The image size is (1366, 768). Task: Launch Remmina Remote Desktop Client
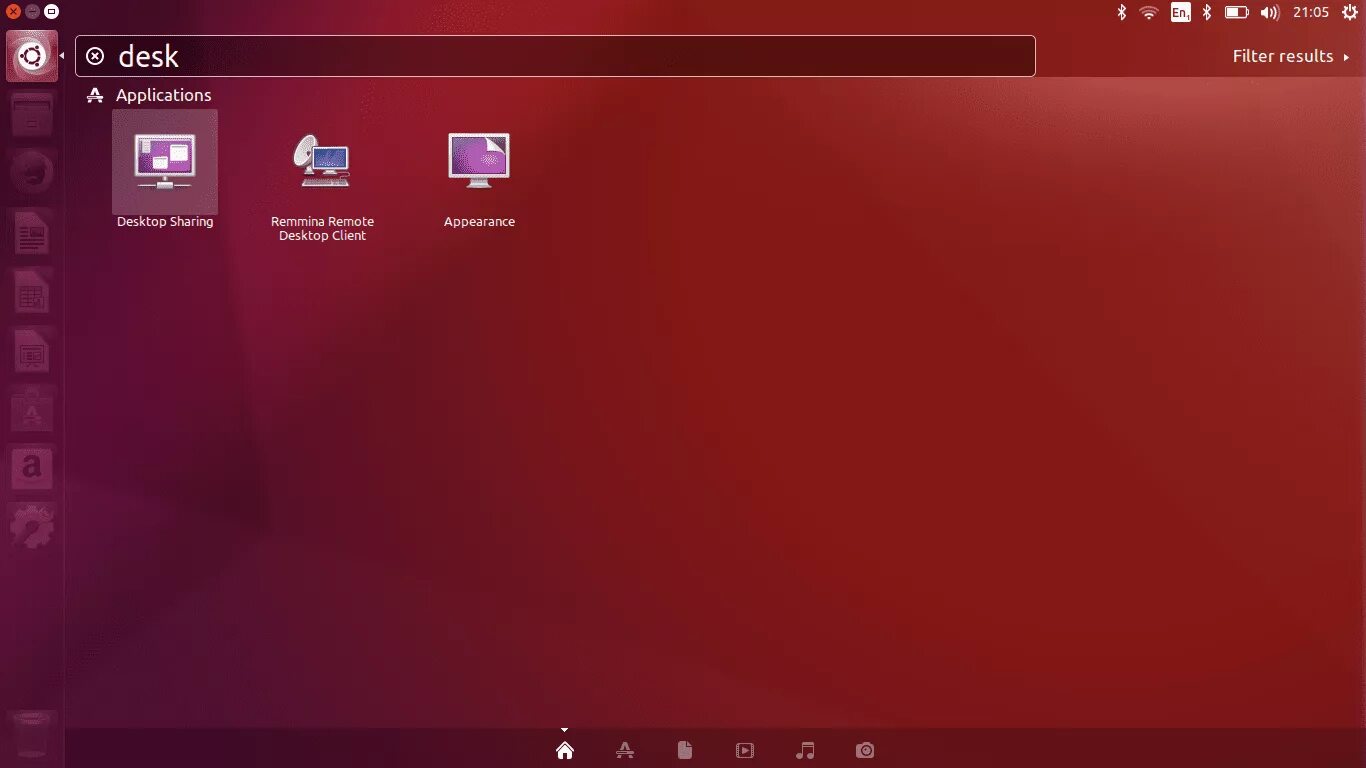point(322,160)
